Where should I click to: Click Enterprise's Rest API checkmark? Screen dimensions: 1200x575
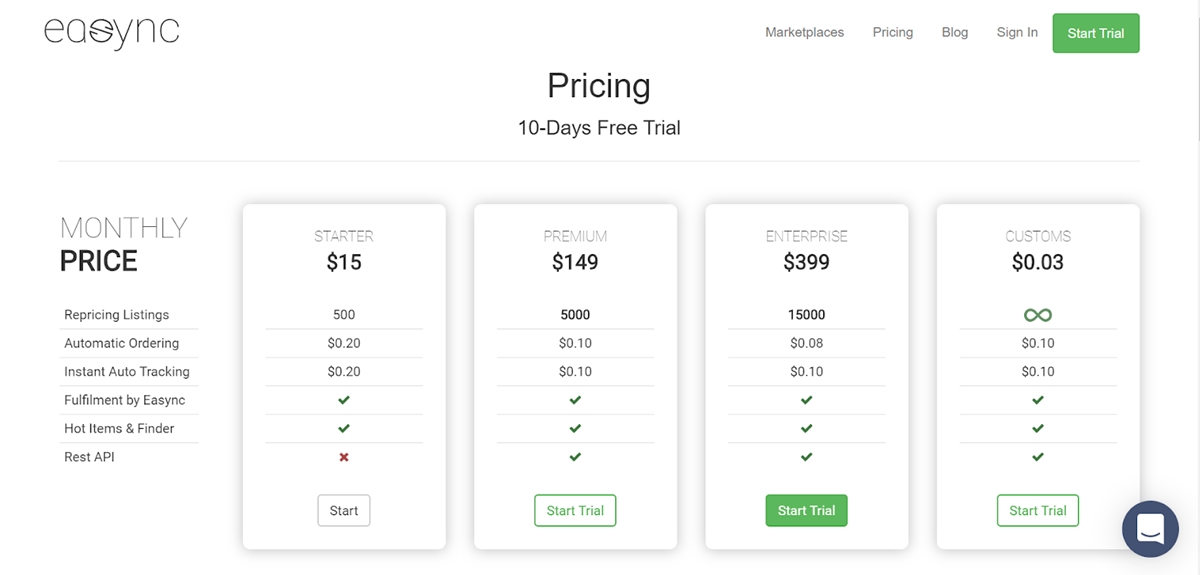coord(807,457)
